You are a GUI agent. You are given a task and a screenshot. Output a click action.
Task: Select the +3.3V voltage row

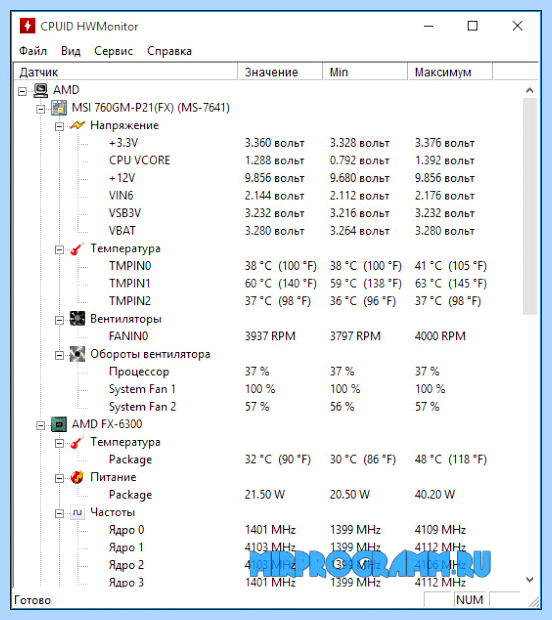click(x=123, y=143)
